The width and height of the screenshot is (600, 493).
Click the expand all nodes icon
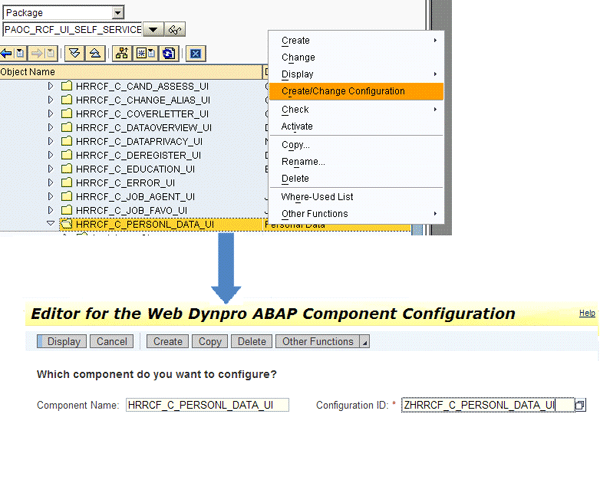(75, 53)
